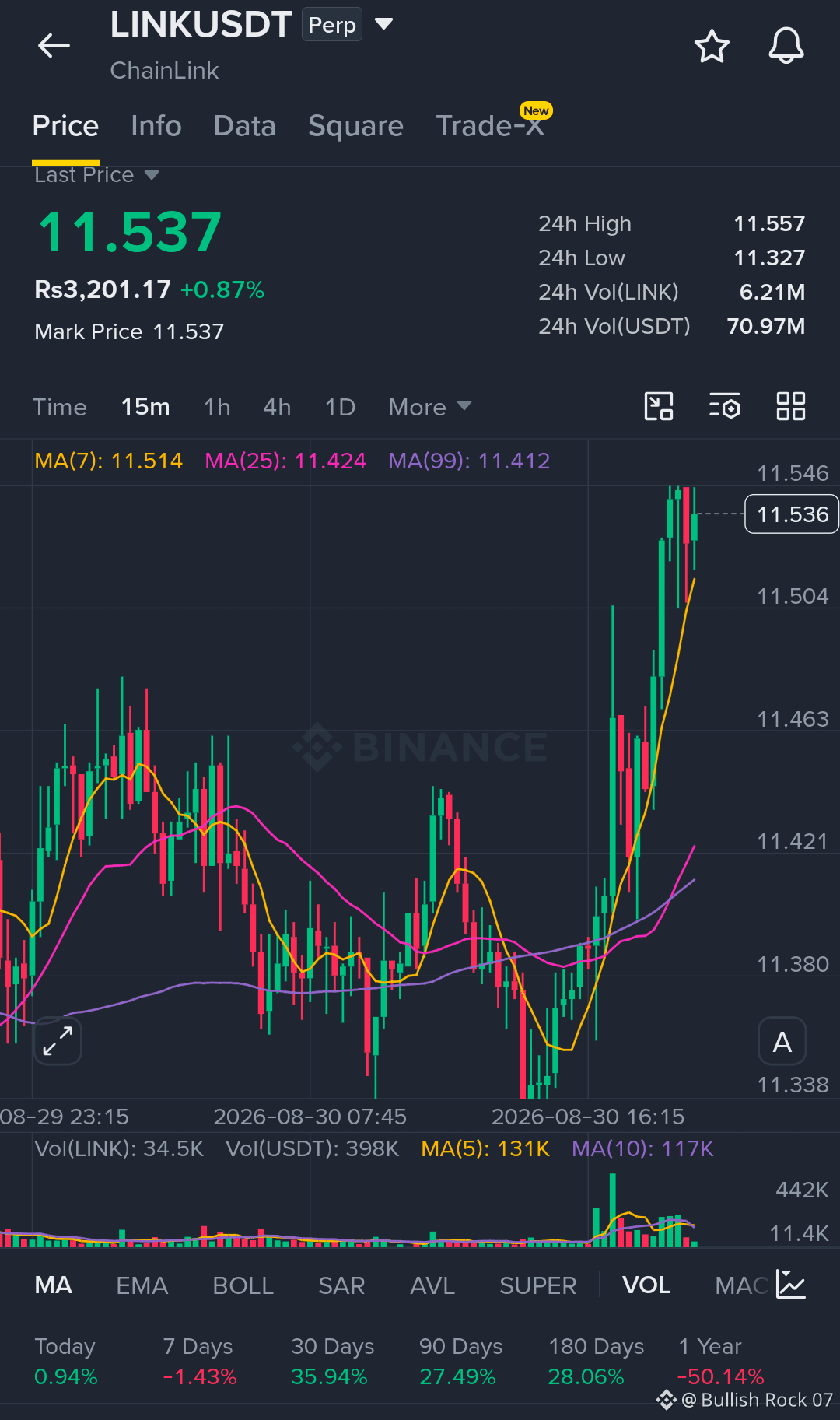Viewport: 840px width, 1420px height.
Task: Switch to the Data tab
Action: (x=245, y=126)
